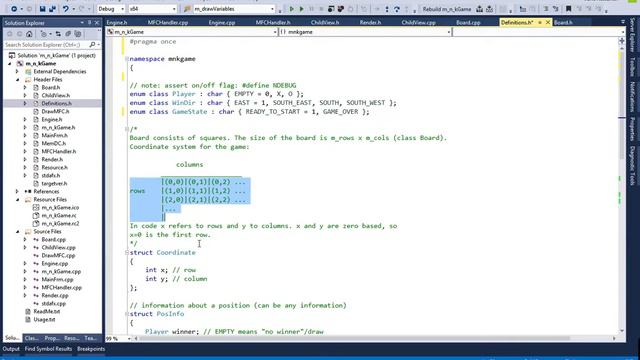
Task: Click the bookmark icon in the toolbar
Action: 568,9
